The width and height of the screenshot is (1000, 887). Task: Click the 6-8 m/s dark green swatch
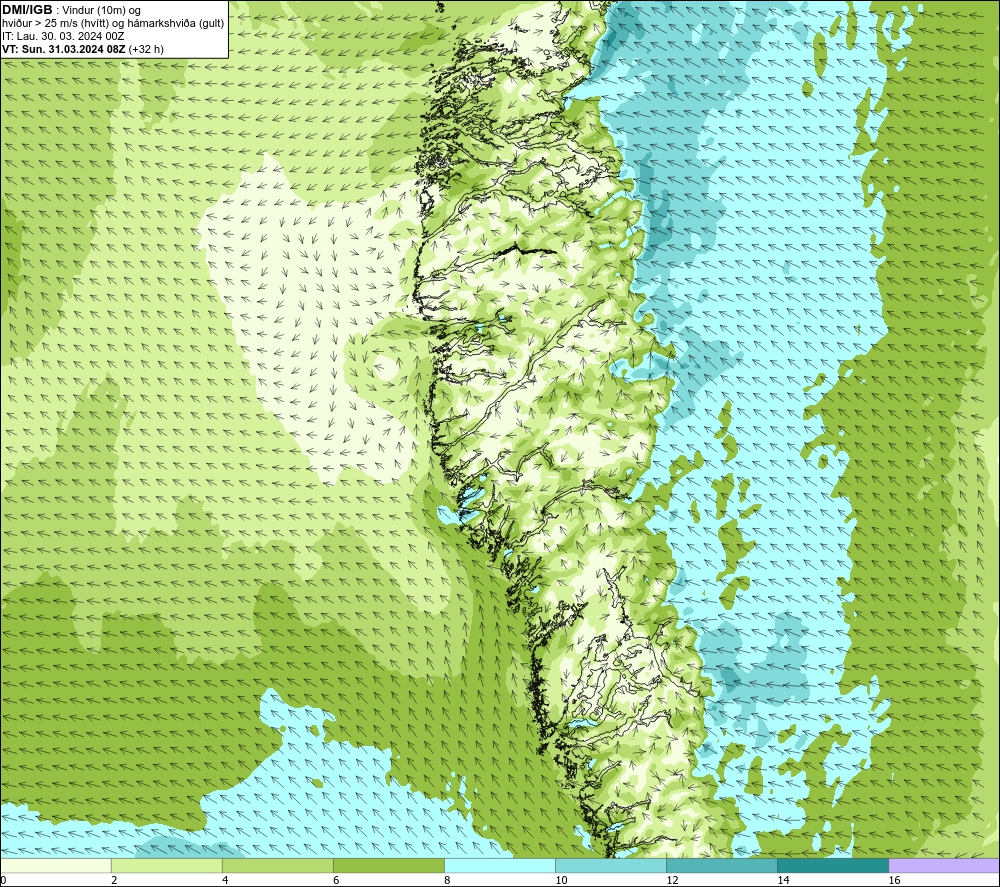[389, 865]
